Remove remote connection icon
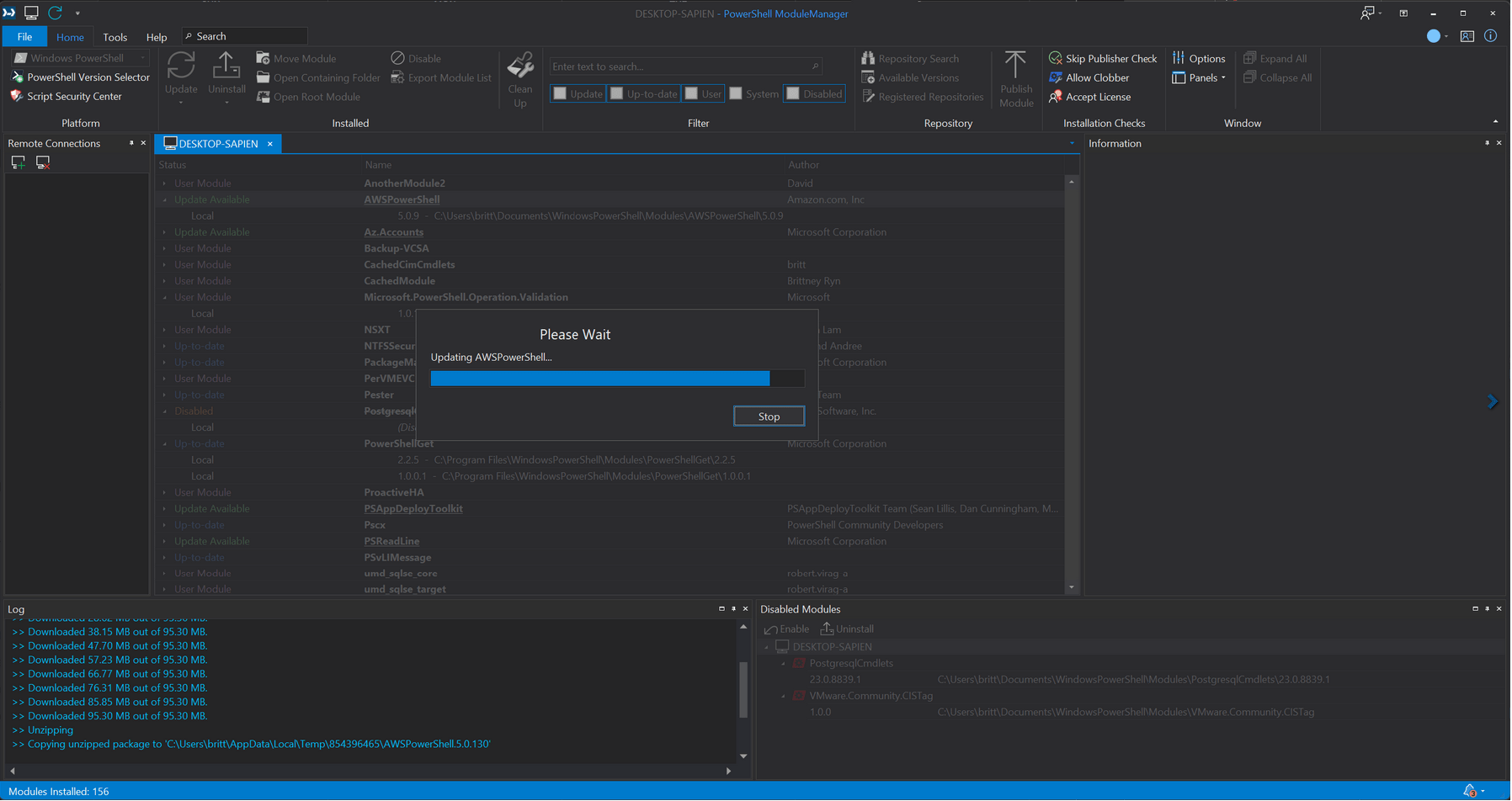This screenshot has width=1512, height=801. coord(43,162)
